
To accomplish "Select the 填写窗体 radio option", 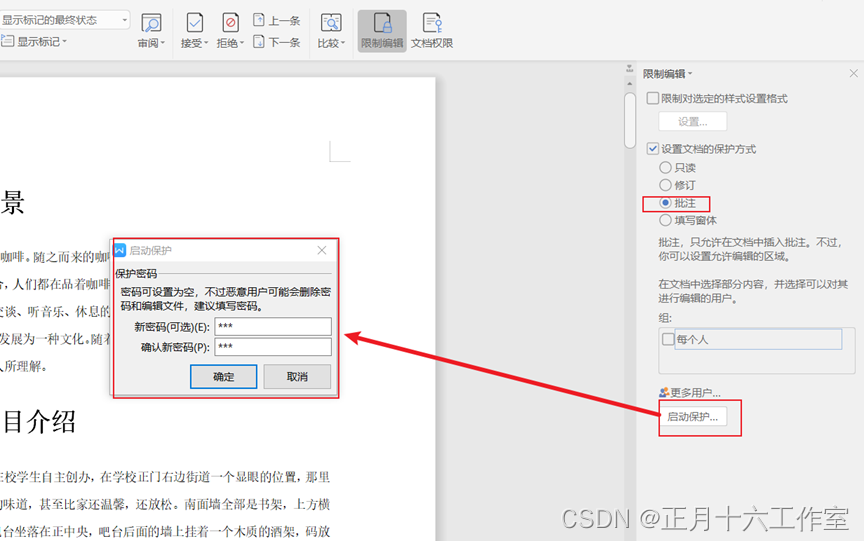I will 665,220.
